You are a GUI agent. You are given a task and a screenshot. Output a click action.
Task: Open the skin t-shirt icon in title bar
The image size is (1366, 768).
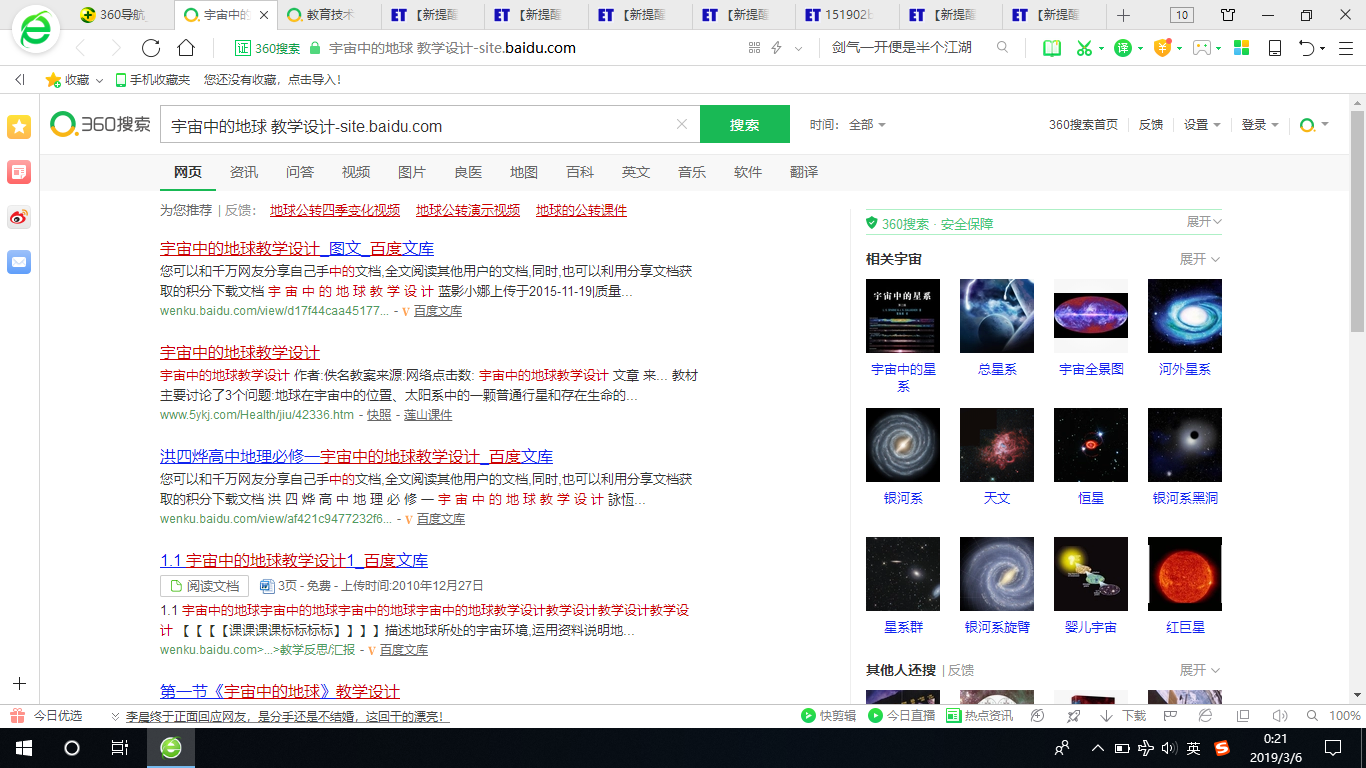pyautogui.click(x=1228, y=15)
